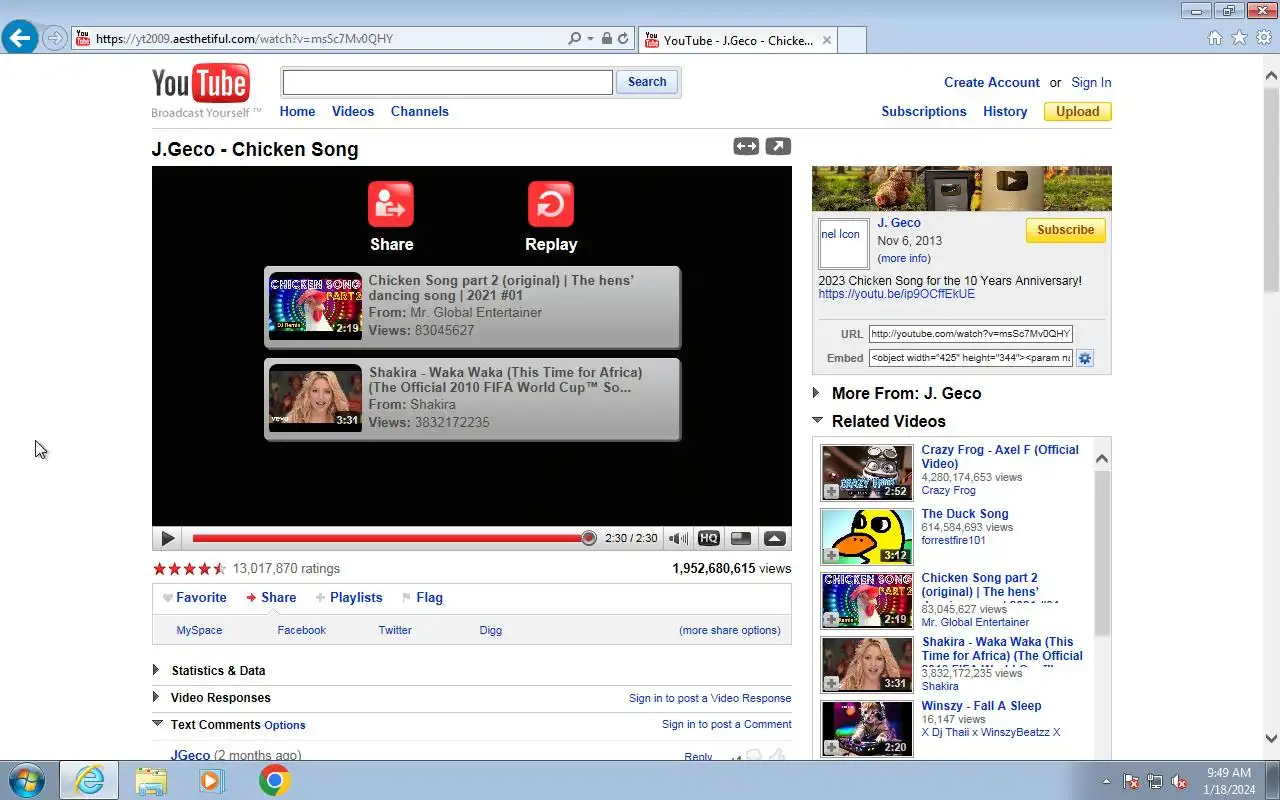Click the related videos scrollbar up arrow

click(x=1102, y=459)
